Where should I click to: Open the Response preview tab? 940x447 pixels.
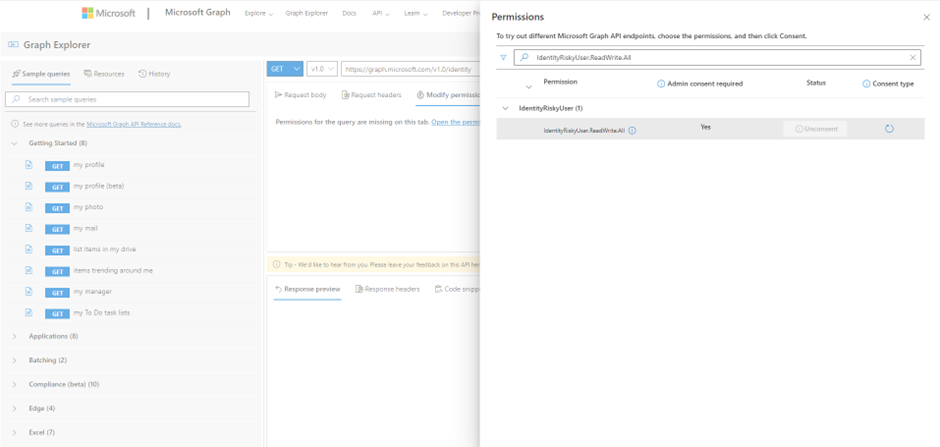tap(308, 289)
